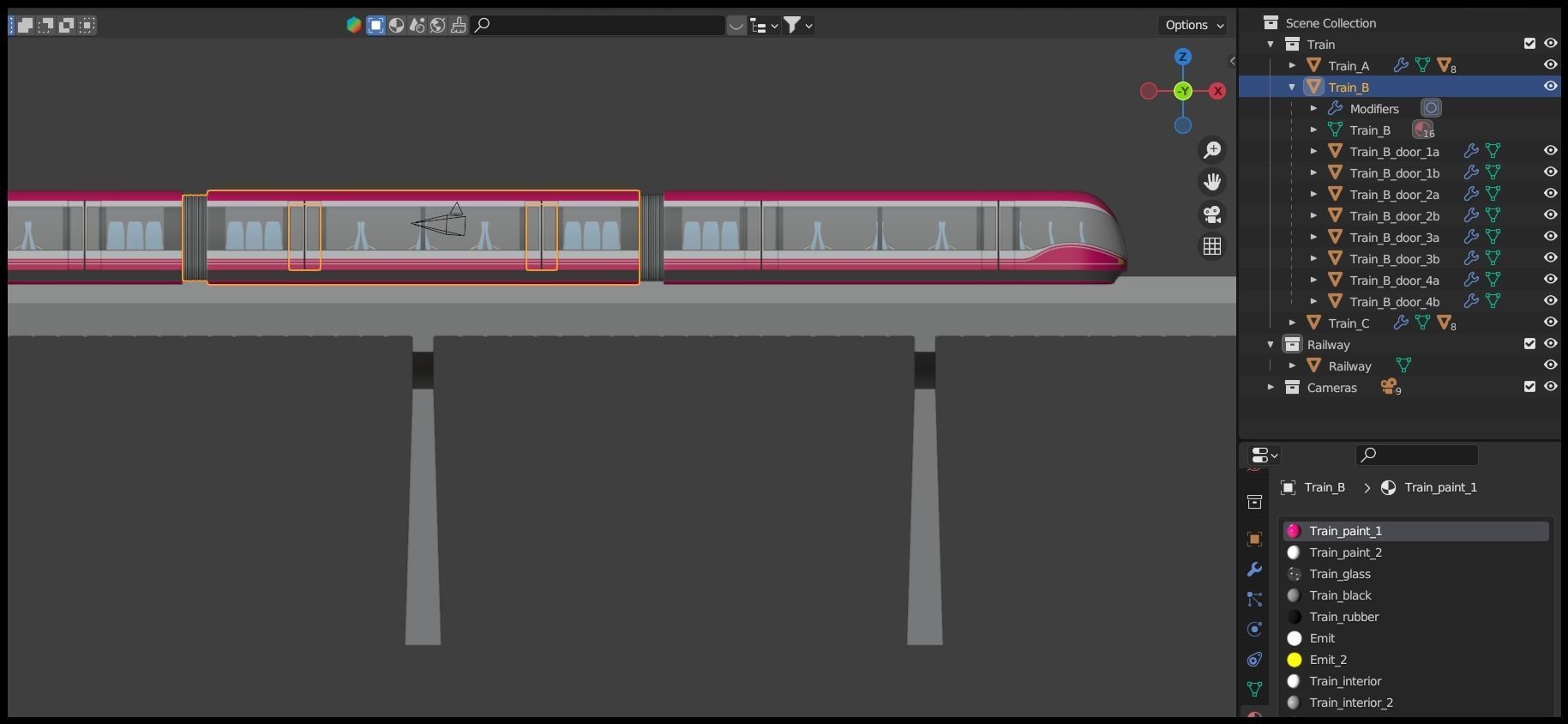Select the intersect selection mode icon
1568x724 pixels.
pyautogui.click(x=87, y=25)
